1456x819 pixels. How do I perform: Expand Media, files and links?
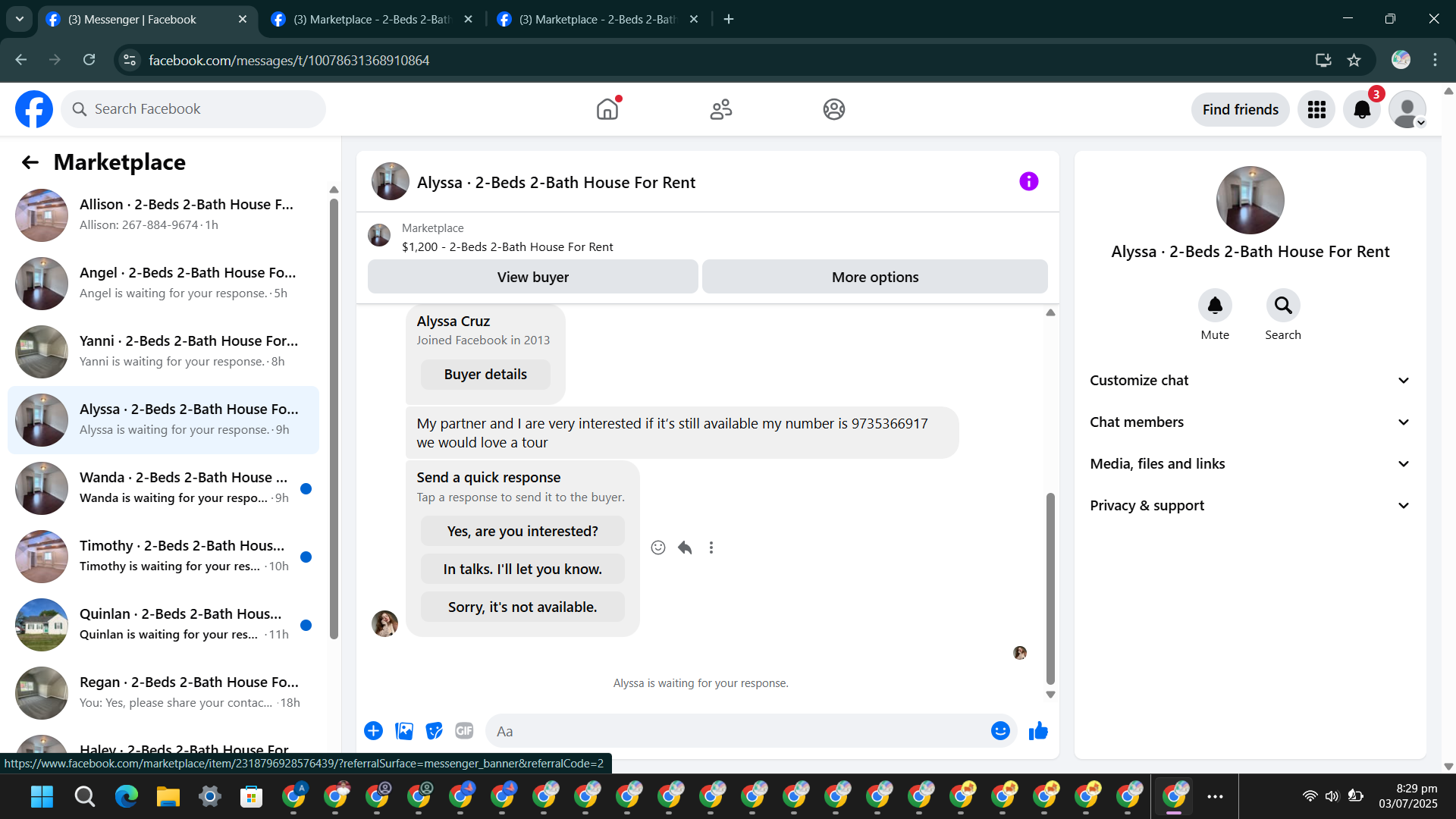point(1250,464)
